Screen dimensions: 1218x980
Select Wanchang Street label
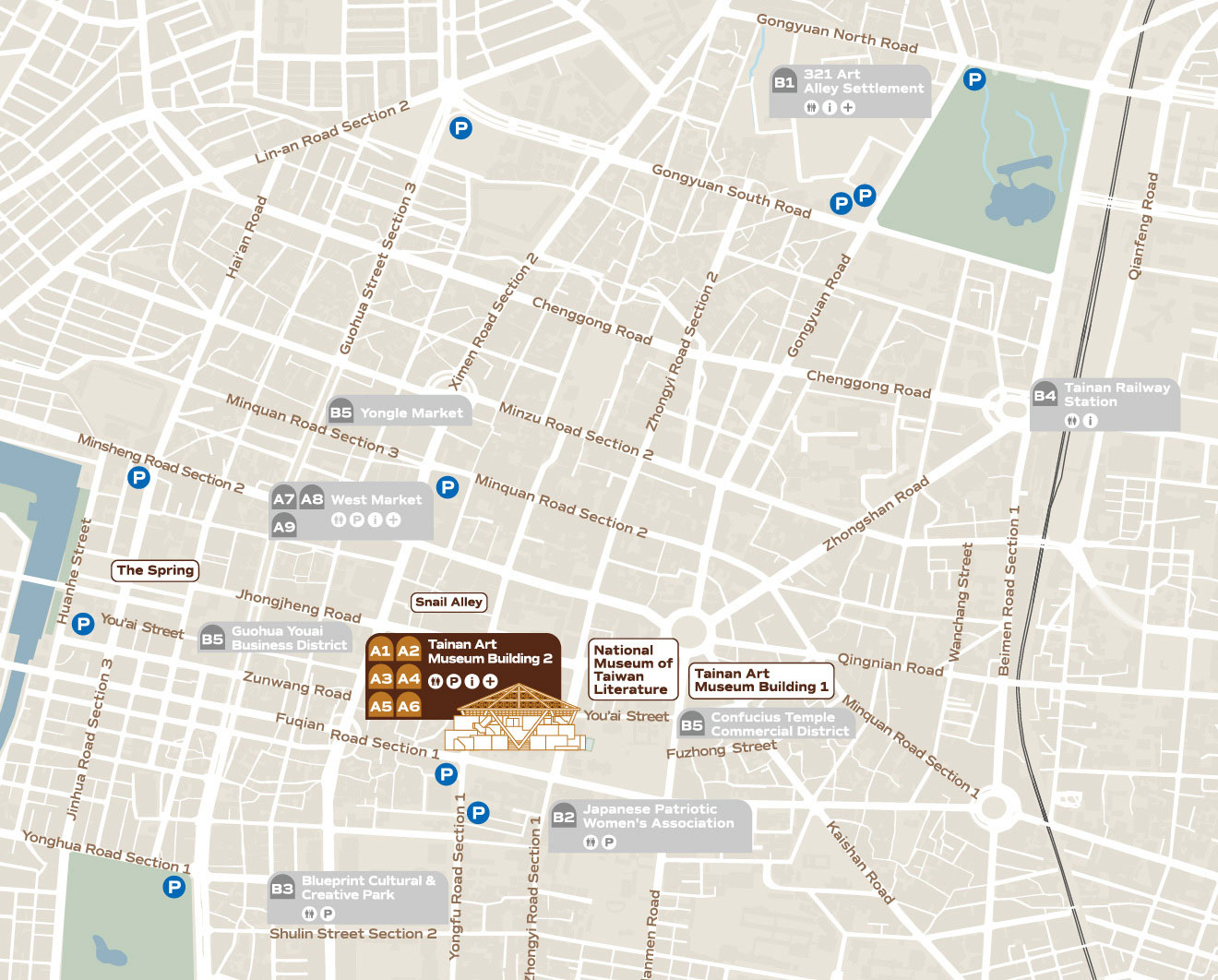[x=961, y=602]
